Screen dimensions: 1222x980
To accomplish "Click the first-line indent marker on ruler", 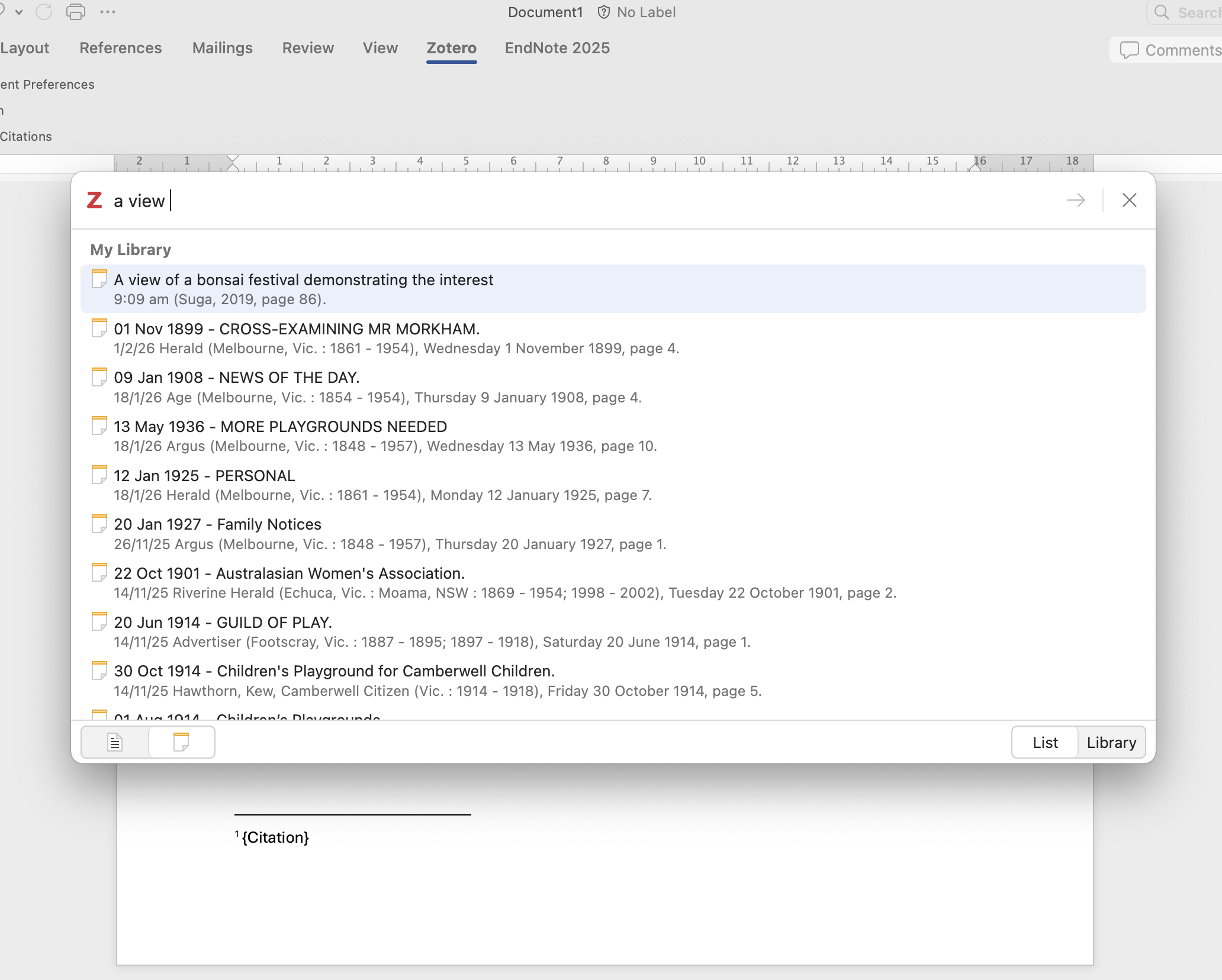I will click(x=233, y=159).
